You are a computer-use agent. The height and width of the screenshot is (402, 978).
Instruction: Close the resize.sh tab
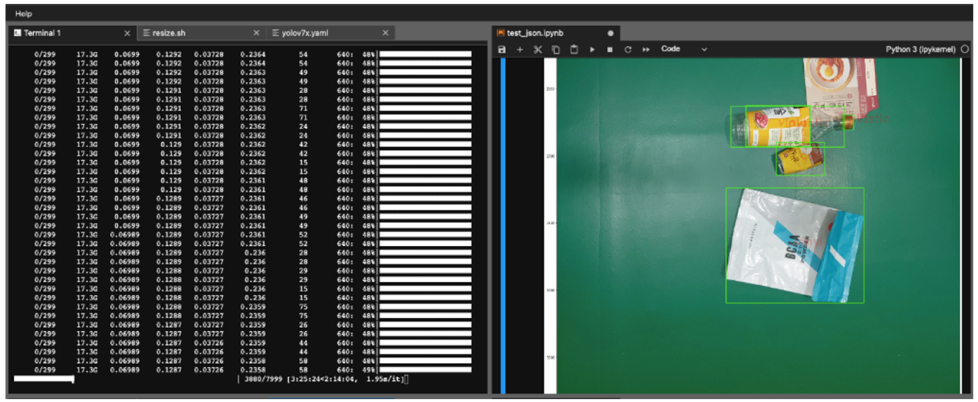(256, 33)
